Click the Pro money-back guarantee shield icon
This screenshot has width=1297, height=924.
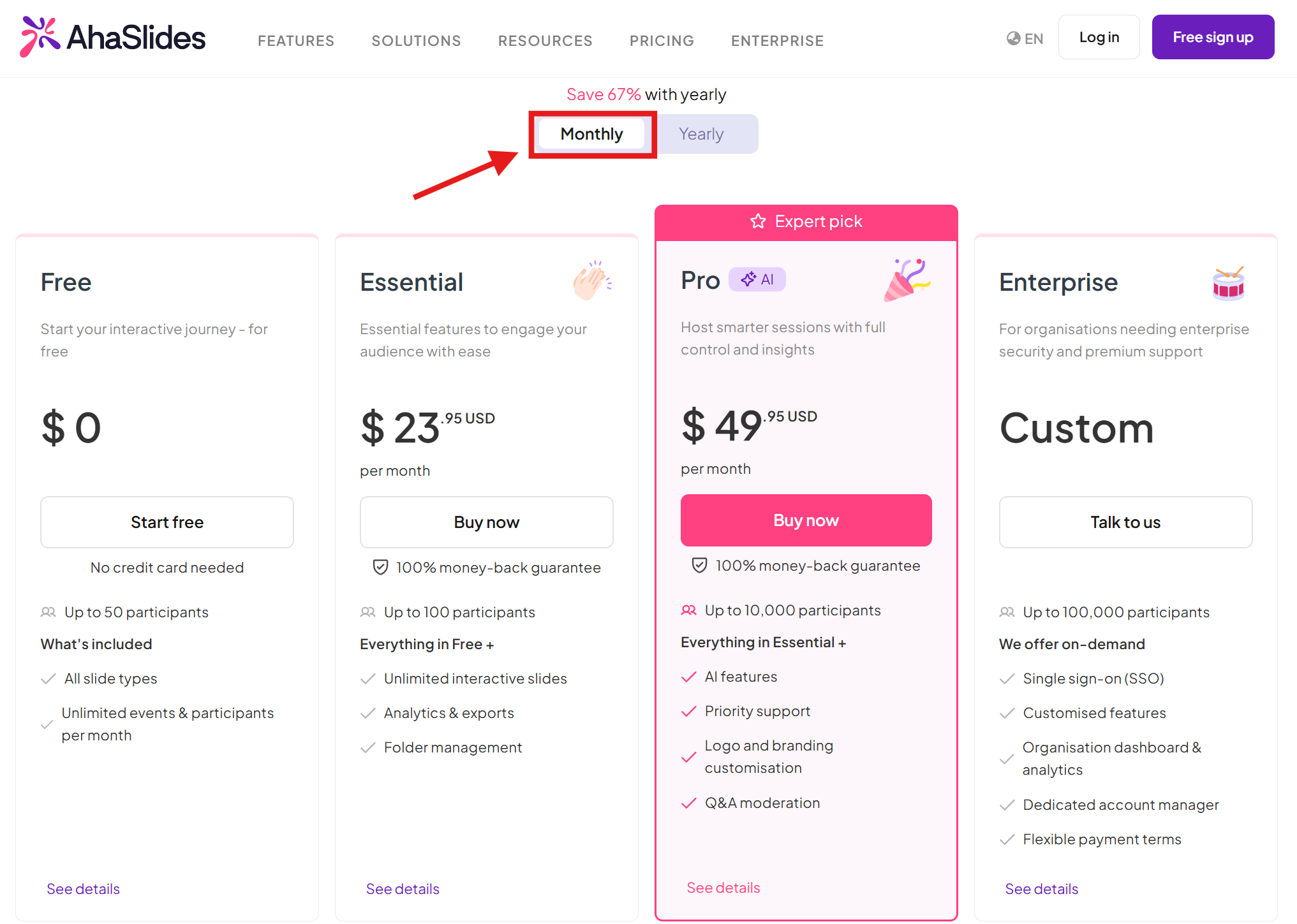pyautogui.click(x=699, y=565)
